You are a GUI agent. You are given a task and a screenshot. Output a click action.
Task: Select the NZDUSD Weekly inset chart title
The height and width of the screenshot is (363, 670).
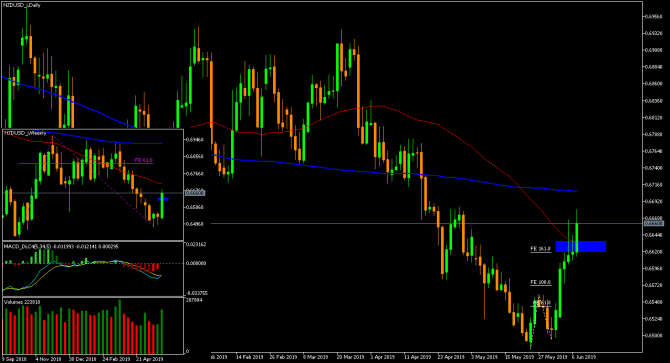(25, 133)
